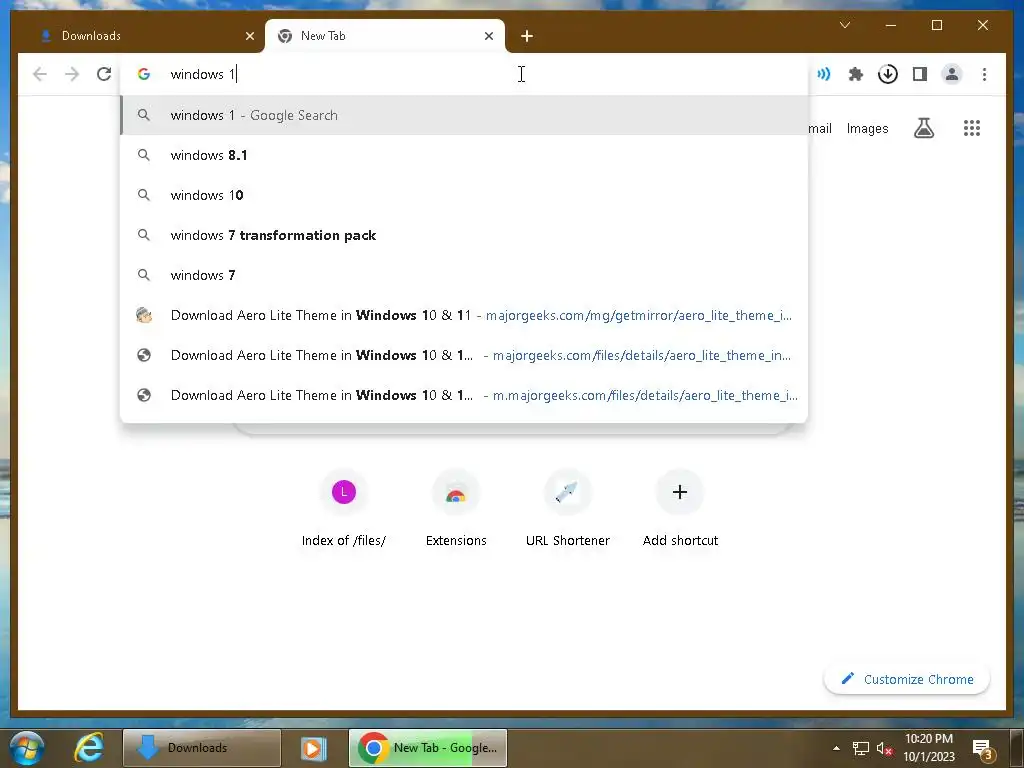Close the New Tab tab
This screenshot has width=1024, height=768.
[x=488, y=36]
